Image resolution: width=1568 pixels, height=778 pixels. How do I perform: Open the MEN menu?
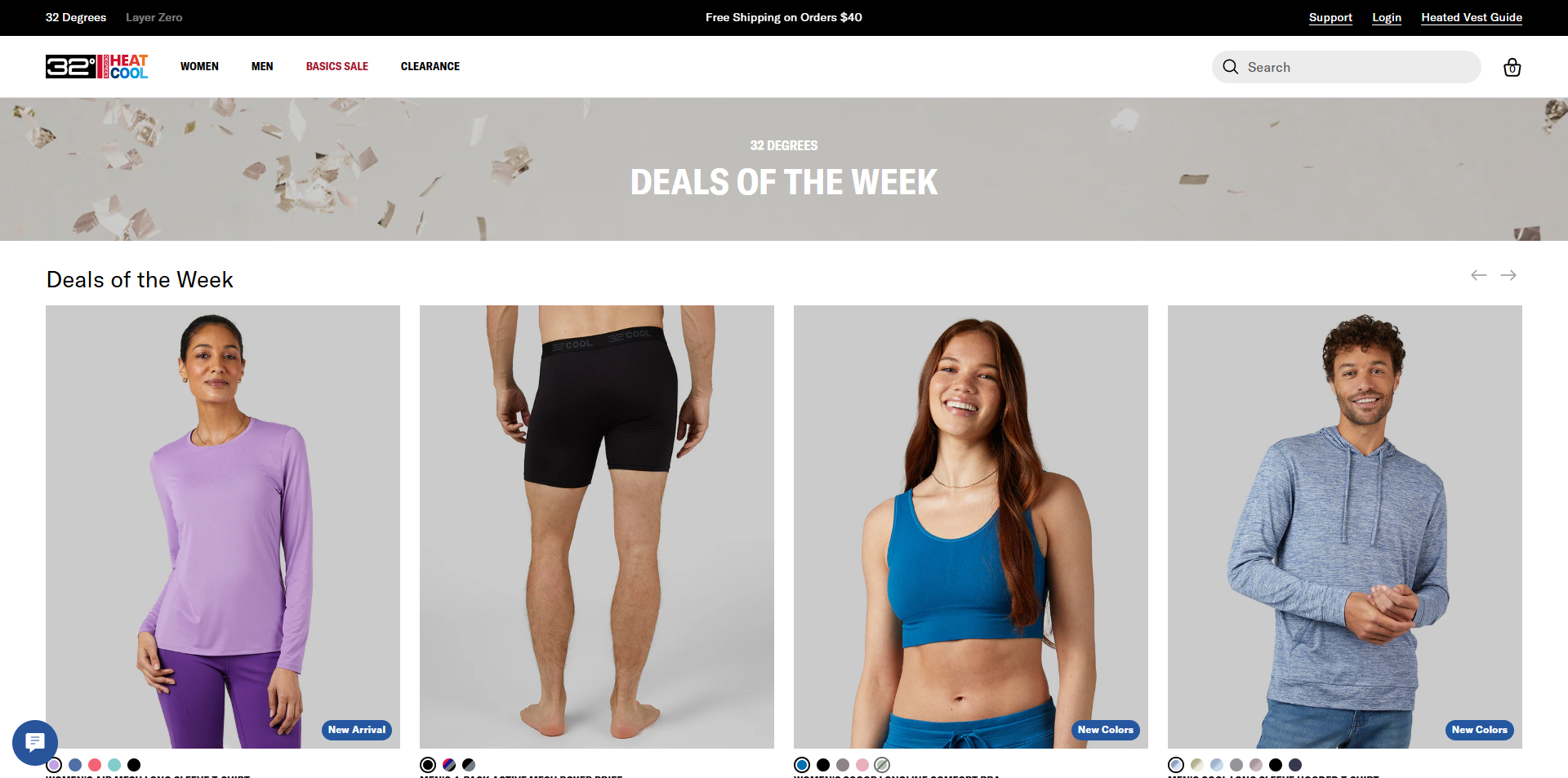(262, 66)
